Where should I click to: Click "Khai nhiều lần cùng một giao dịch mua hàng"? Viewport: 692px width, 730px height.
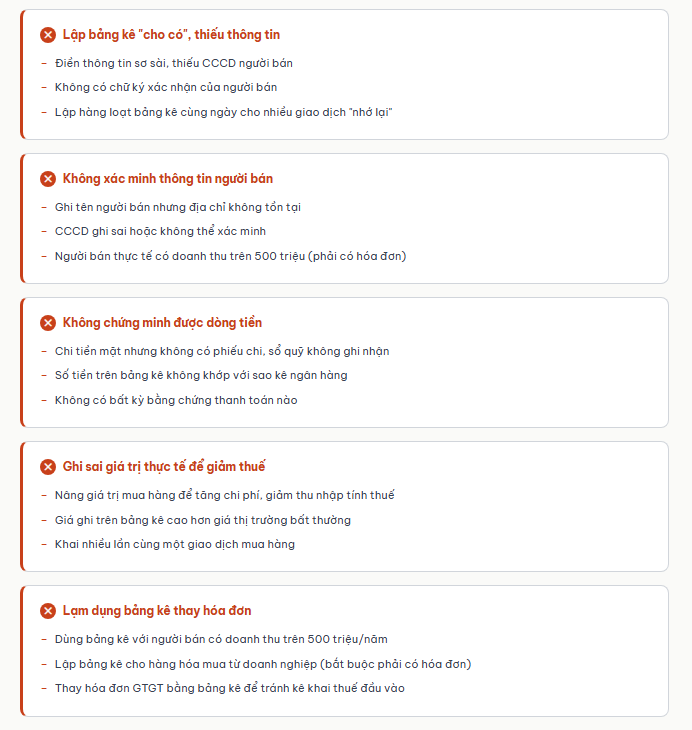[x=174, y=544]
